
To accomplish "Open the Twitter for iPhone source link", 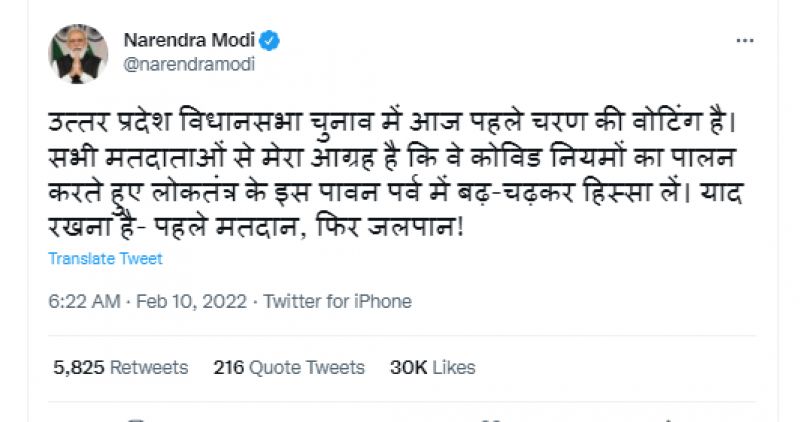I will pyautogui.click(x=337, y=301).
